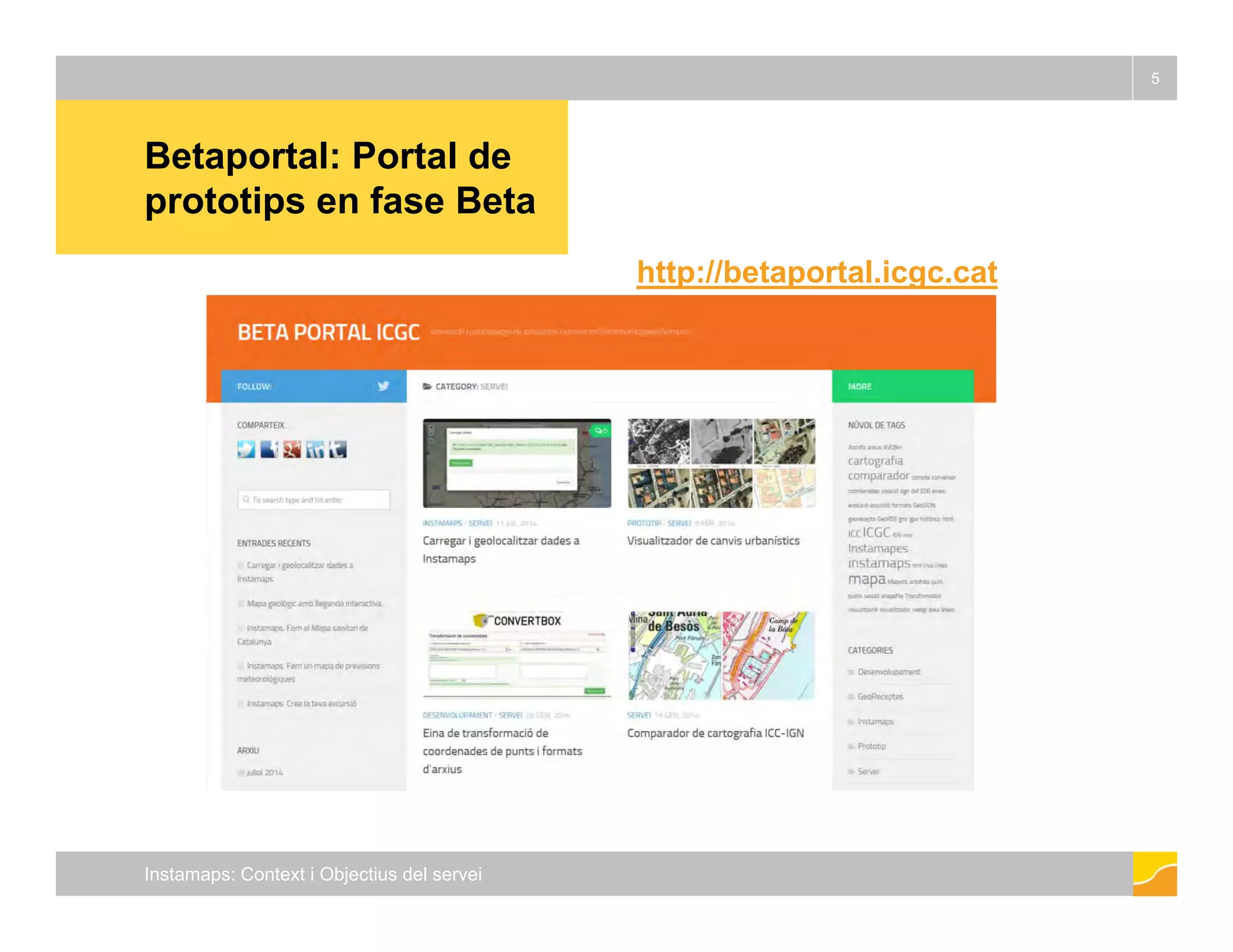The image size is (1233, 952).
Task: Click the search magnifier icon
Action: click(246, 499)
